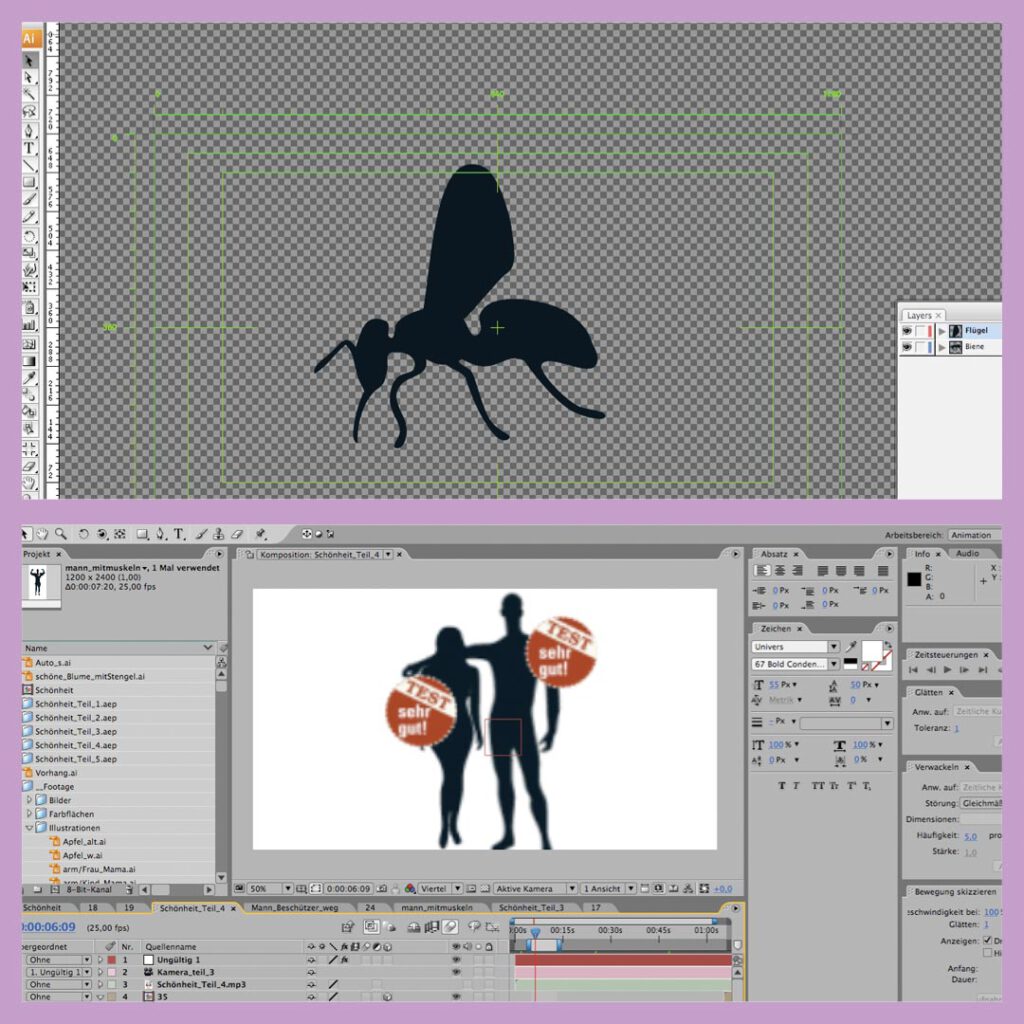Screen dimensions: 1024x1024
Task: Click the white fill color swatch in Zeichen
Action: point(873,650)
